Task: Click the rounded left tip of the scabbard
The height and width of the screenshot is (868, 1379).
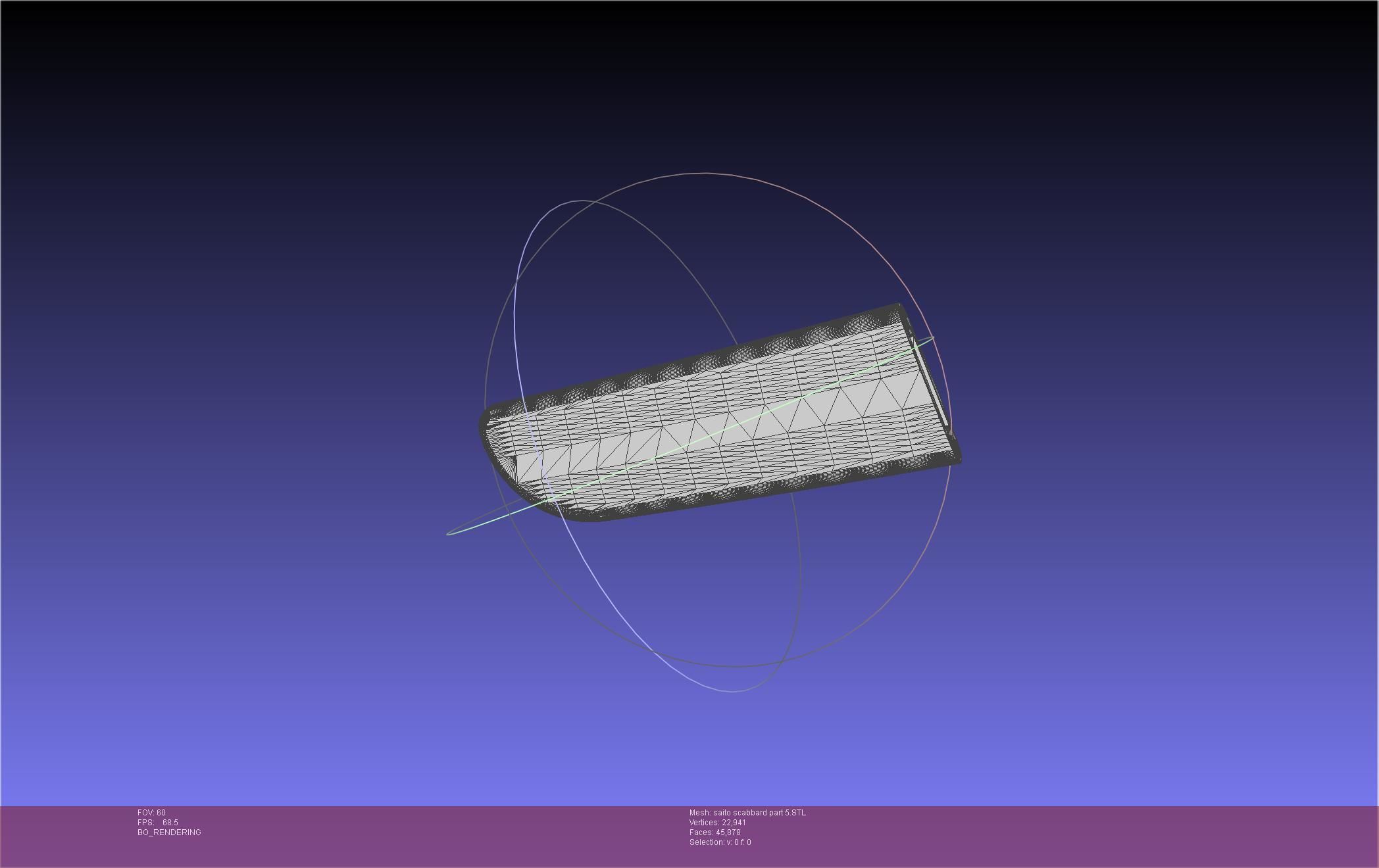Action: click(x=486, y=427)
